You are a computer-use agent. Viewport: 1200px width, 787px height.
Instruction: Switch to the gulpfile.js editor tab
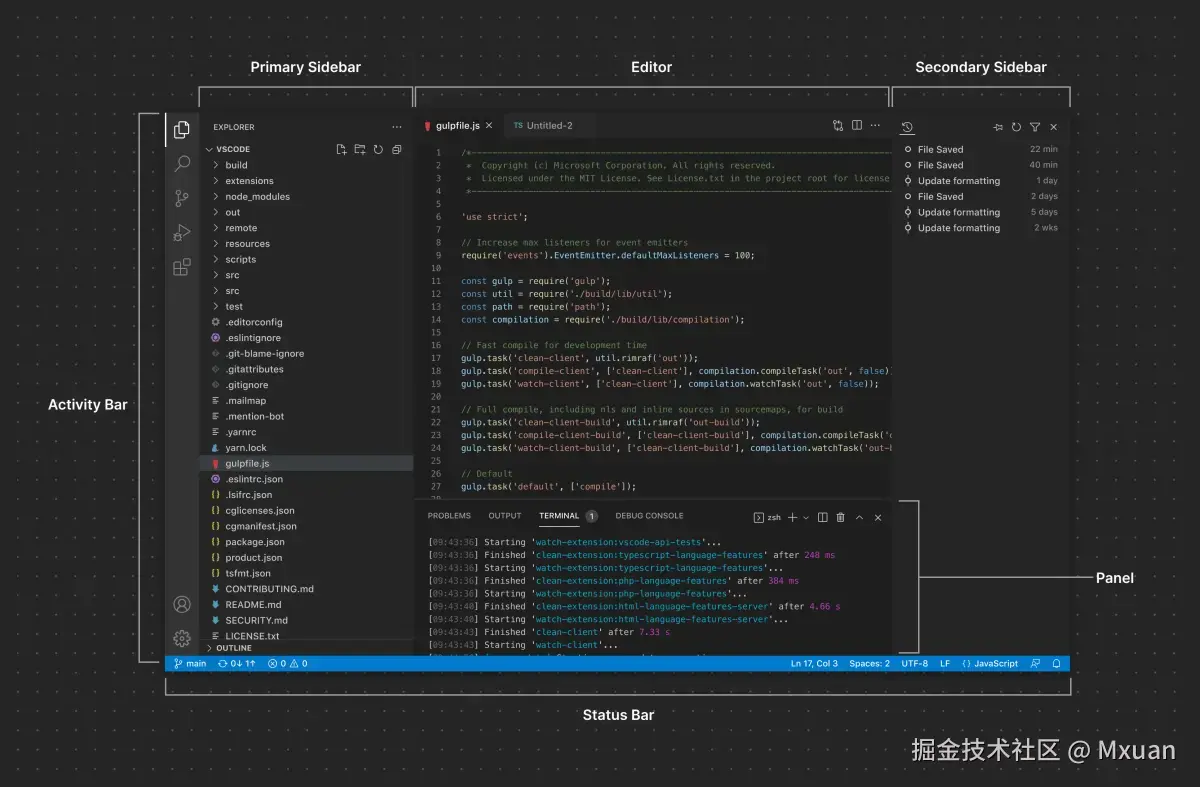point(458,126)
